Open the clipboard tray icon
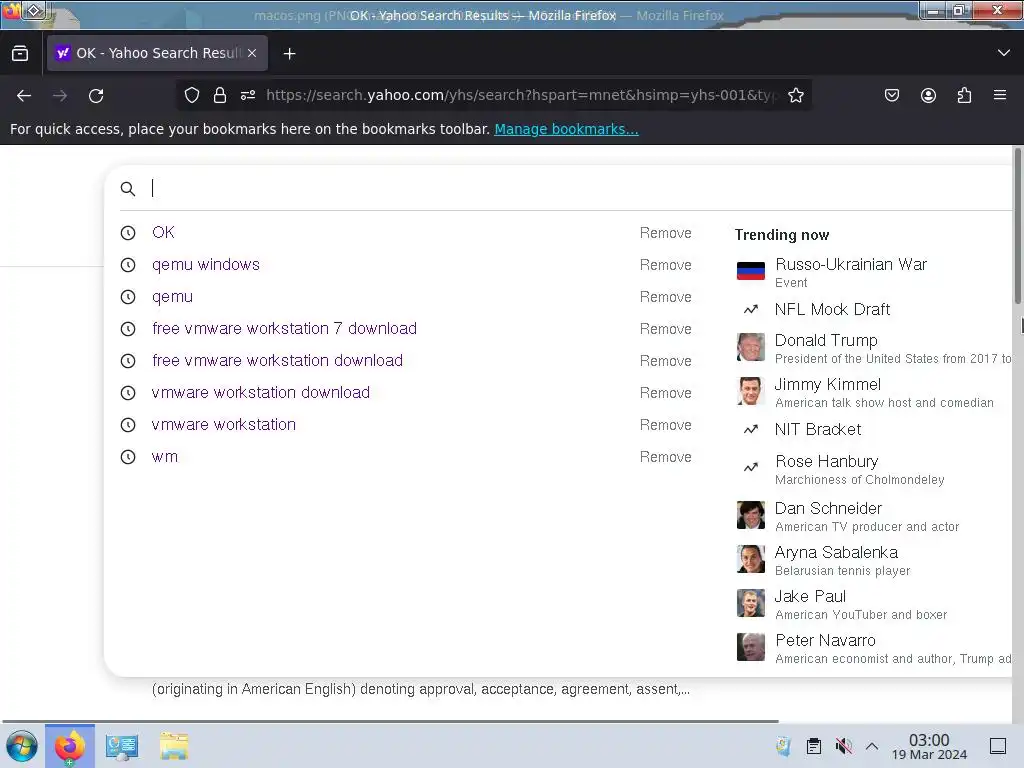1024x768 pixels. click(x=814, y=746)
